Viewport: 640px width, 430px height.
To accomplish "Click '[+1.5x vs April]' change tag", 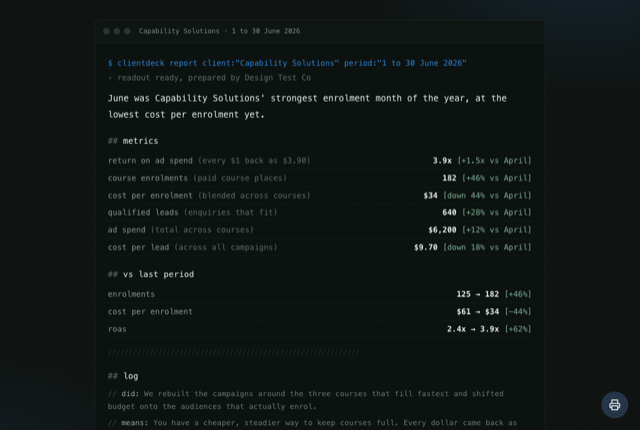I will click(x=494, y=161).
